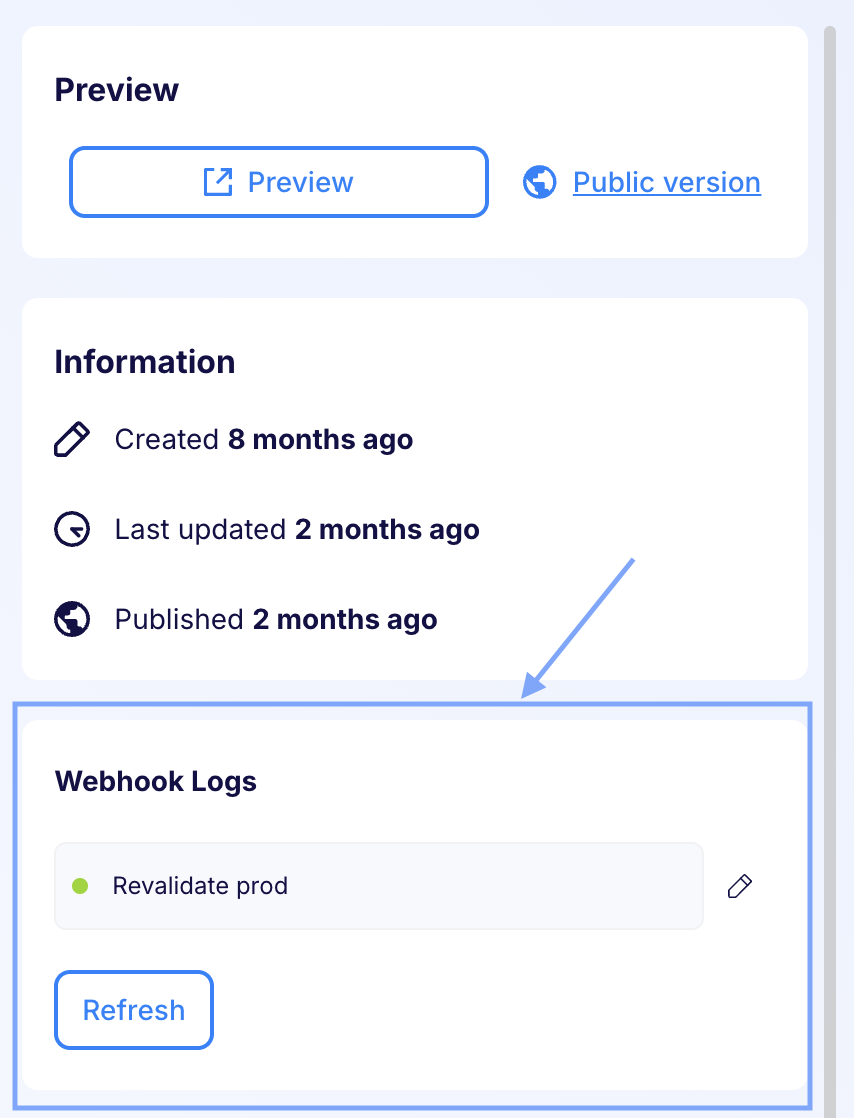
Task: Click the Information section heading
Action: tap(145, 361)
